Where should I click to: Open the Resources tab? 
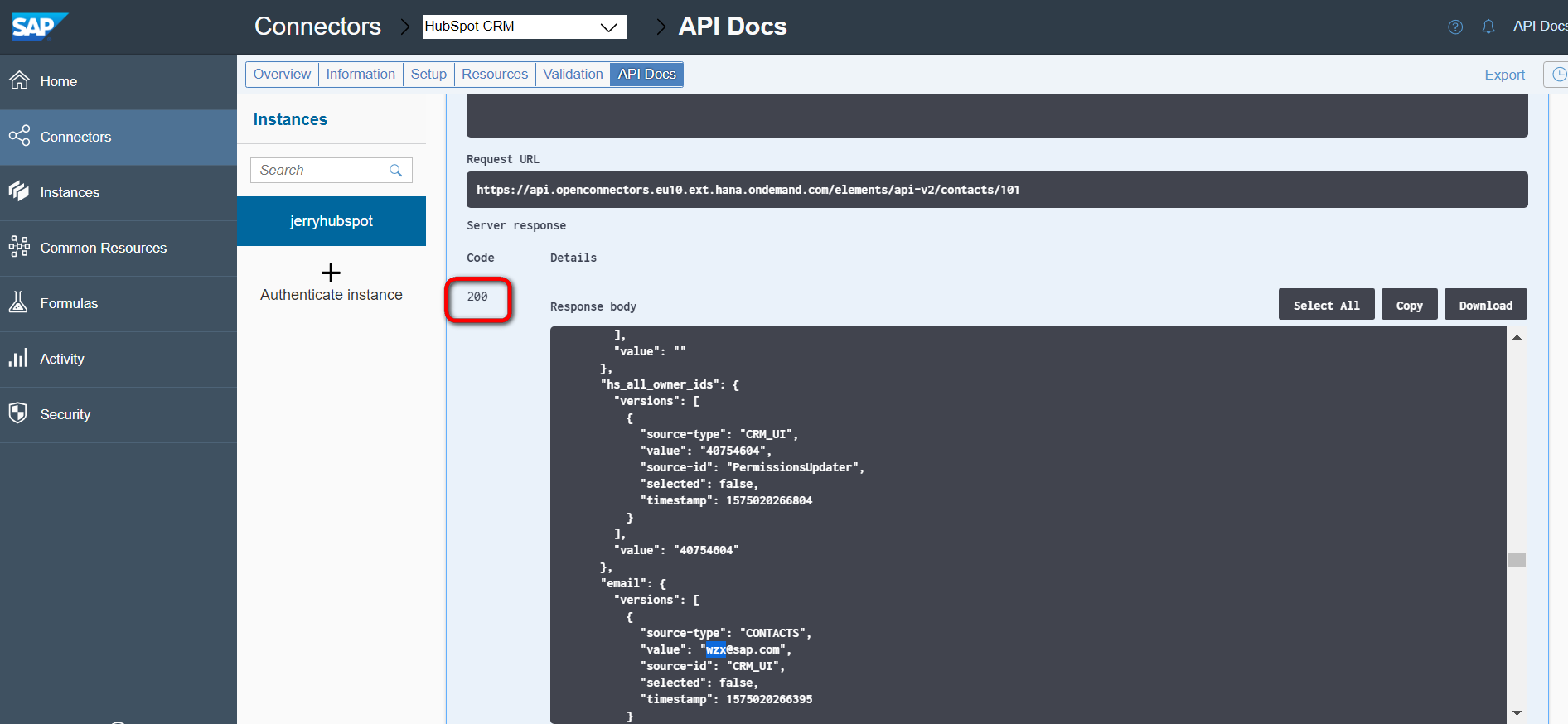(495, 74)
